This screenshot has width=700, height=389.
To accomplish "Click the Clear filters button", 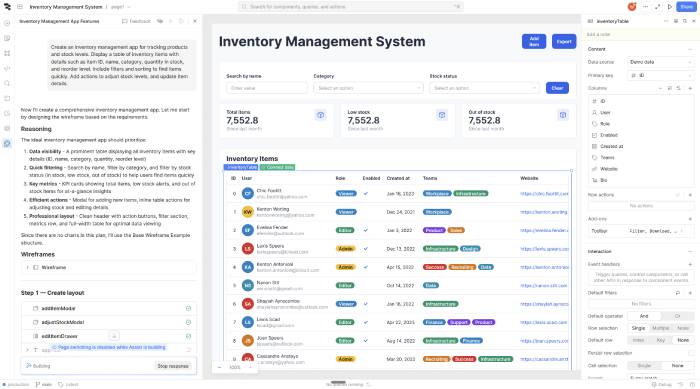I will click(x=557, y=88).
